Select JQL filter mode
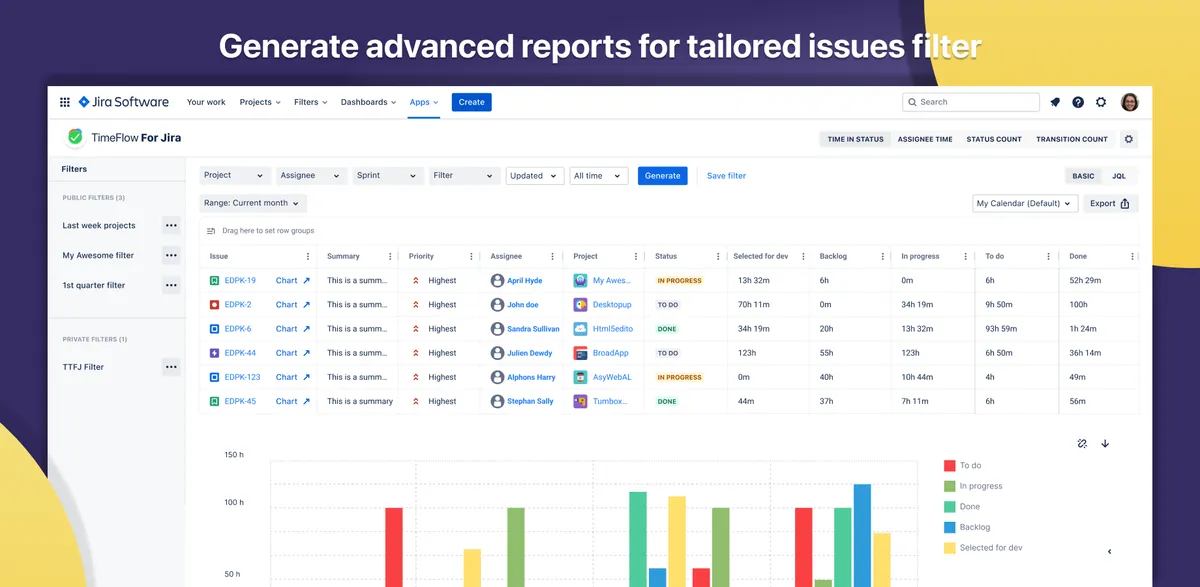Viewport: 1200px width, 587px height. tap(1119, 176)
